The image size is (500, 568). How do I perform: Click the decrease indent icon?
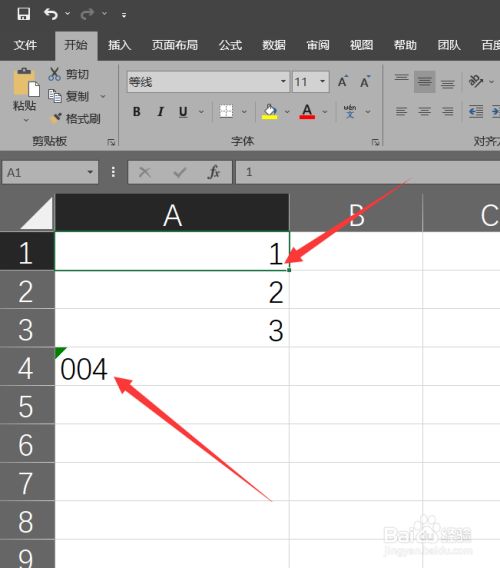475,111
